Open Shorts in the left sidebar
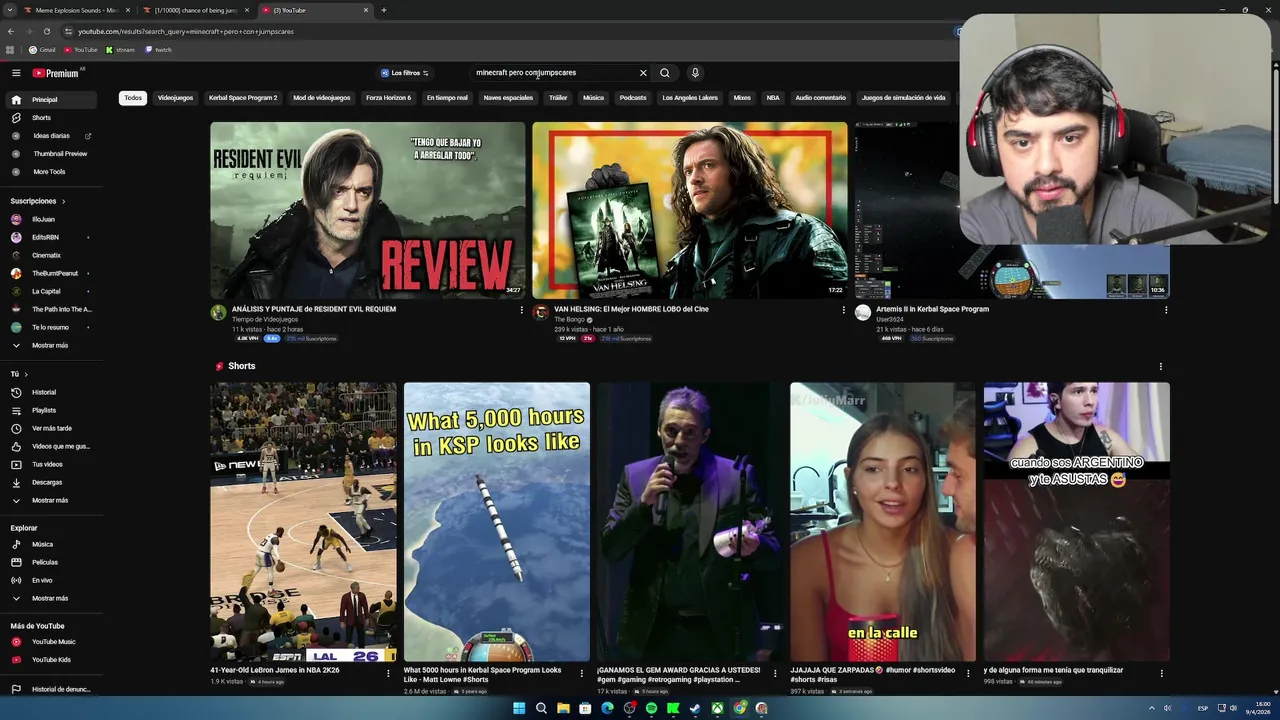Image resolution: width=1280 pixels, height=720 pixels. pos(52,118)
